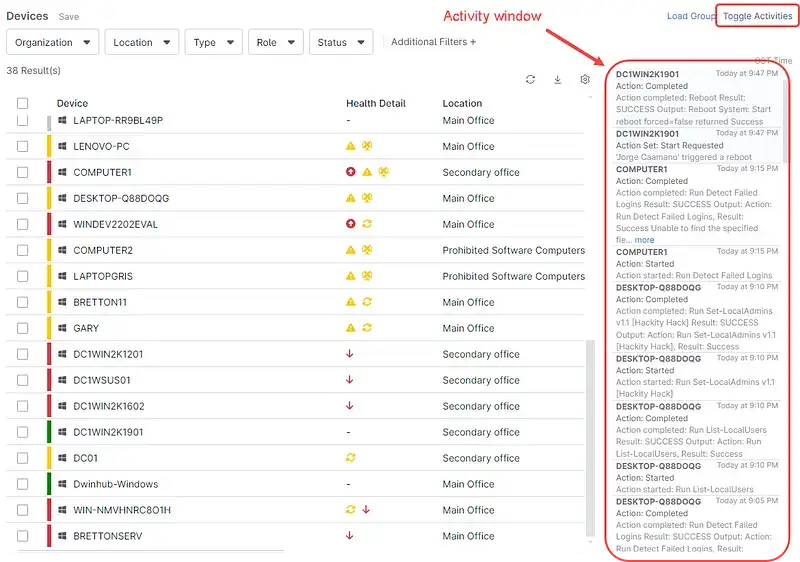800x562 pixels.
Task: Click the Save link next to Devices
Action: 69,17
